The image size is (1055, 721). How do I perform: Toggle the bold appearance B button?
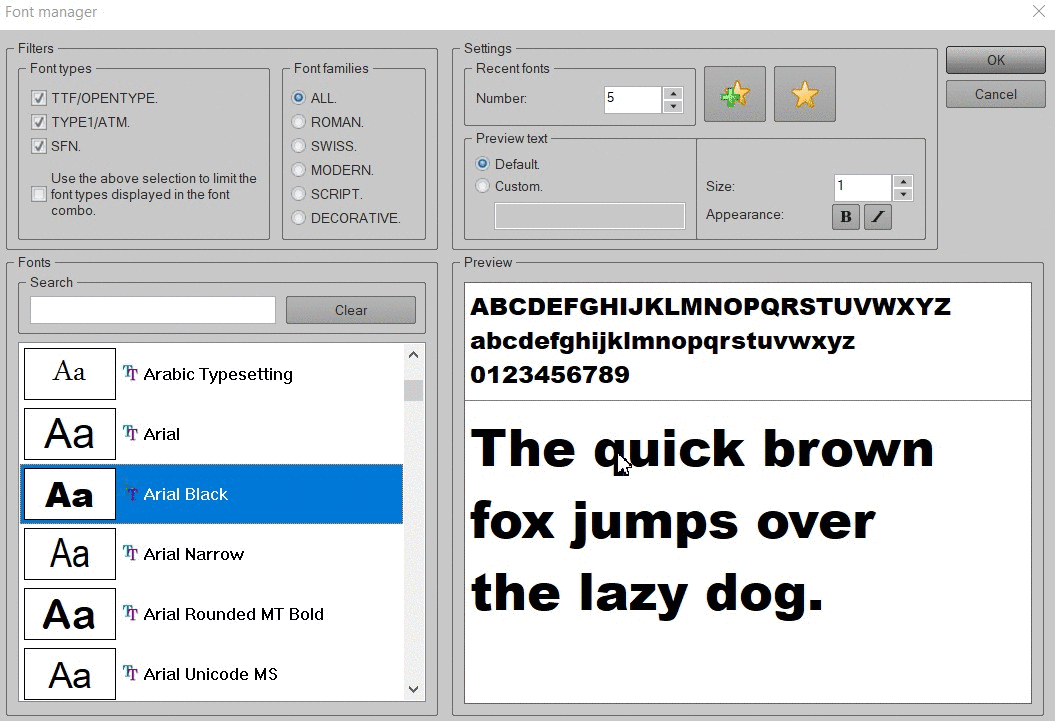point(846,217)
